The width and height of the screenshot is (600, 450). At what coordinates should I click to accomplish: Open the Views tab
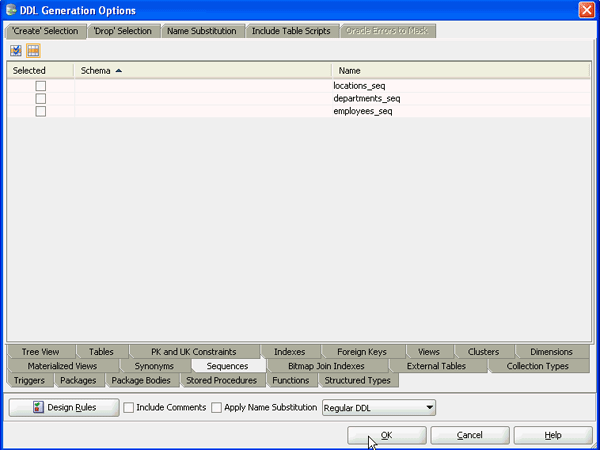click(x=429, y=352)
